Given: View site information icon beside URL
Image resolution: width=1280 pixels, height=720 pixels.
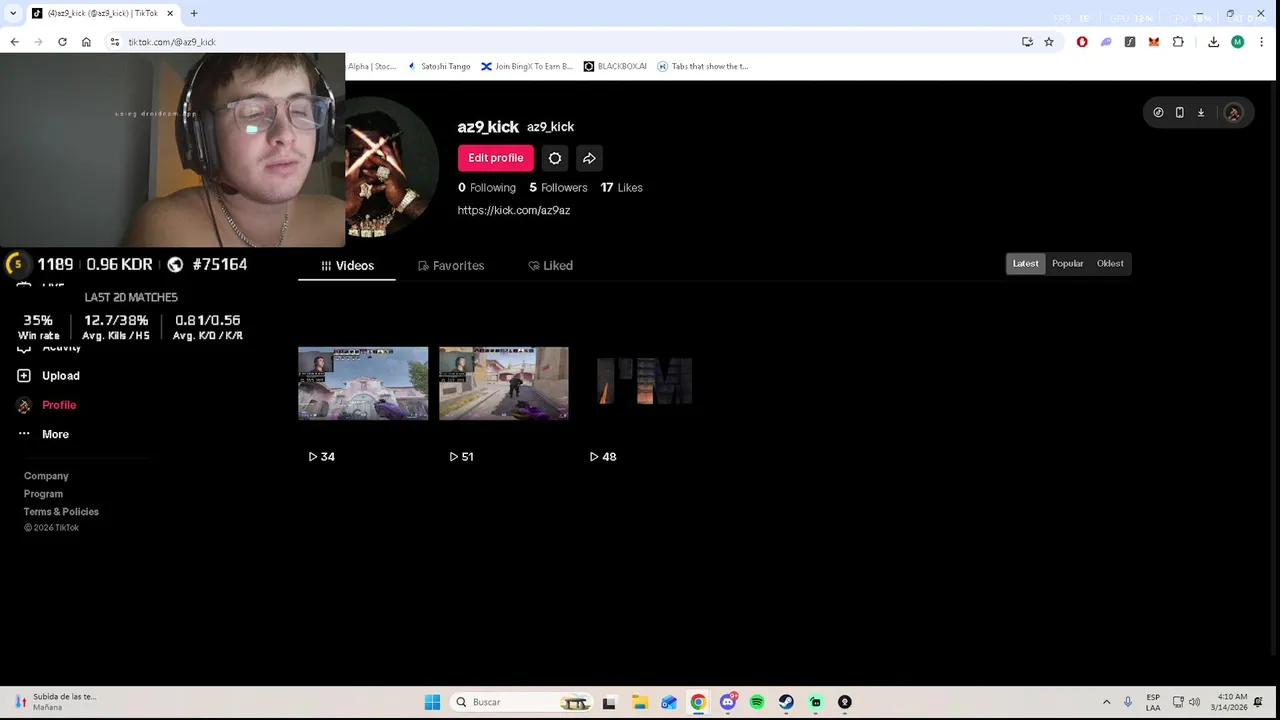Looking at the screenshot, I should 115,42.
